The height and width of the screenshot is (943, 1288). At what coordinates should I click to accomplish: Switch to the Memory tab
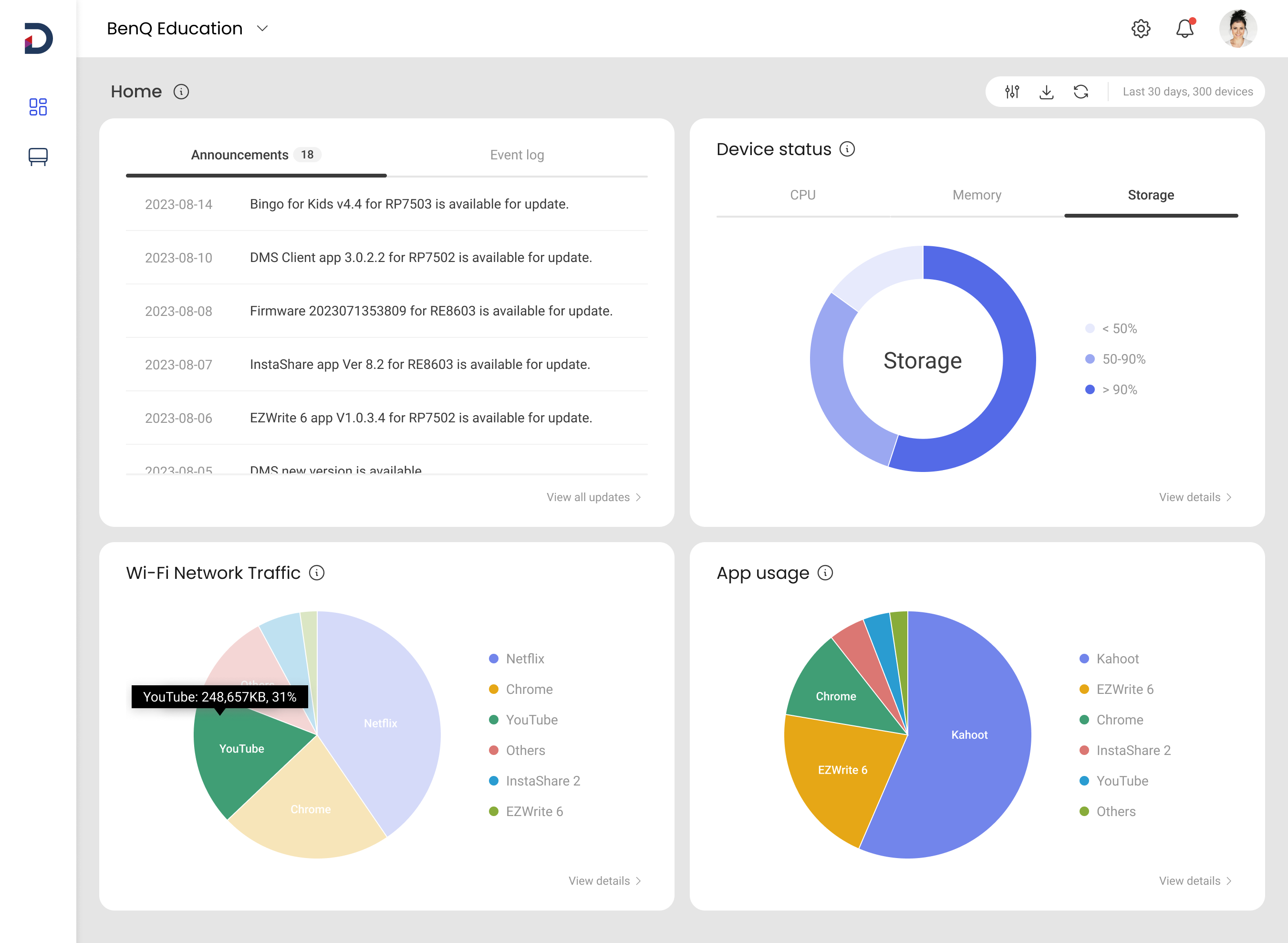point(976,195)
